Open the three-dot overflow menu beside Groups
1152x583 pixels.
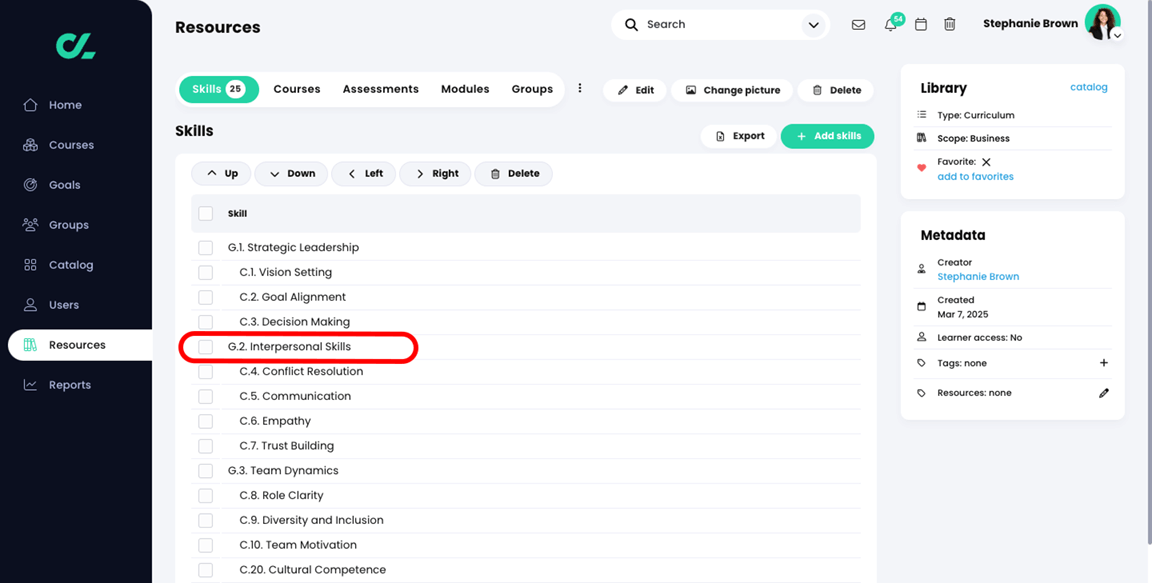click(580, 88)
